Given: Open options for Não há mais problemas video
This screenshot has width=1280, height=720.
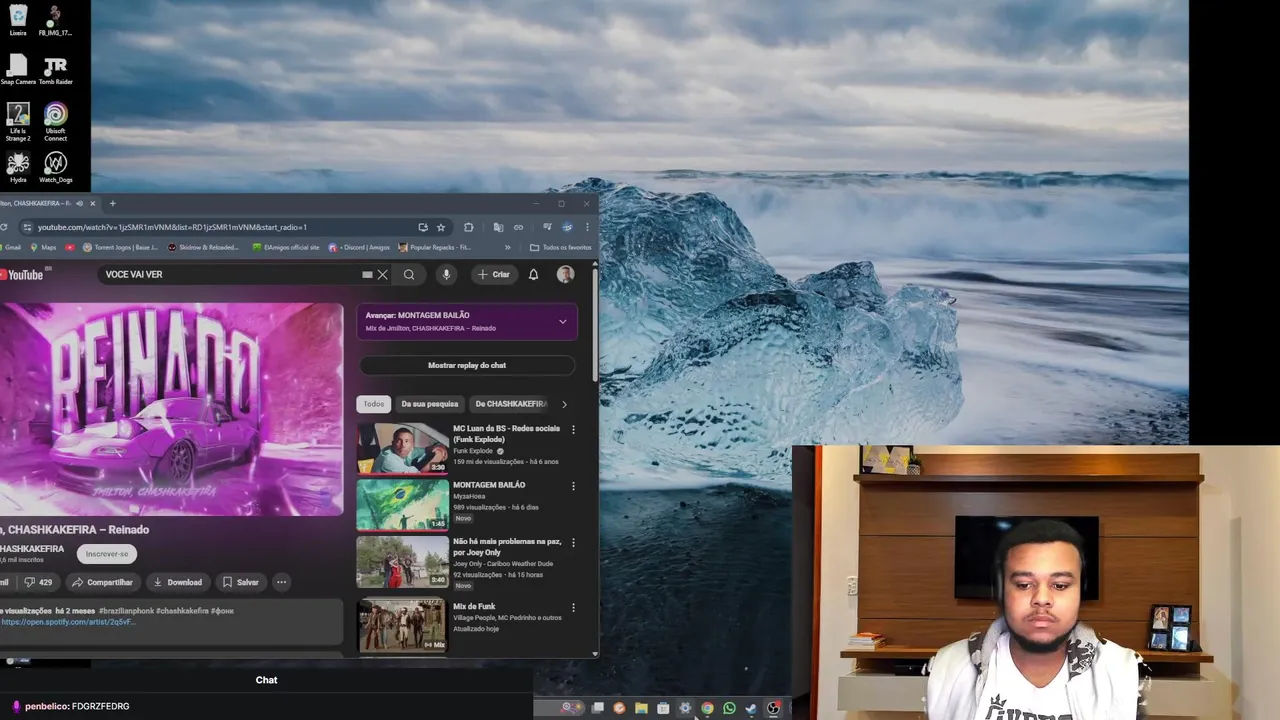Looking at the screenshot, I should coord(573,544).
